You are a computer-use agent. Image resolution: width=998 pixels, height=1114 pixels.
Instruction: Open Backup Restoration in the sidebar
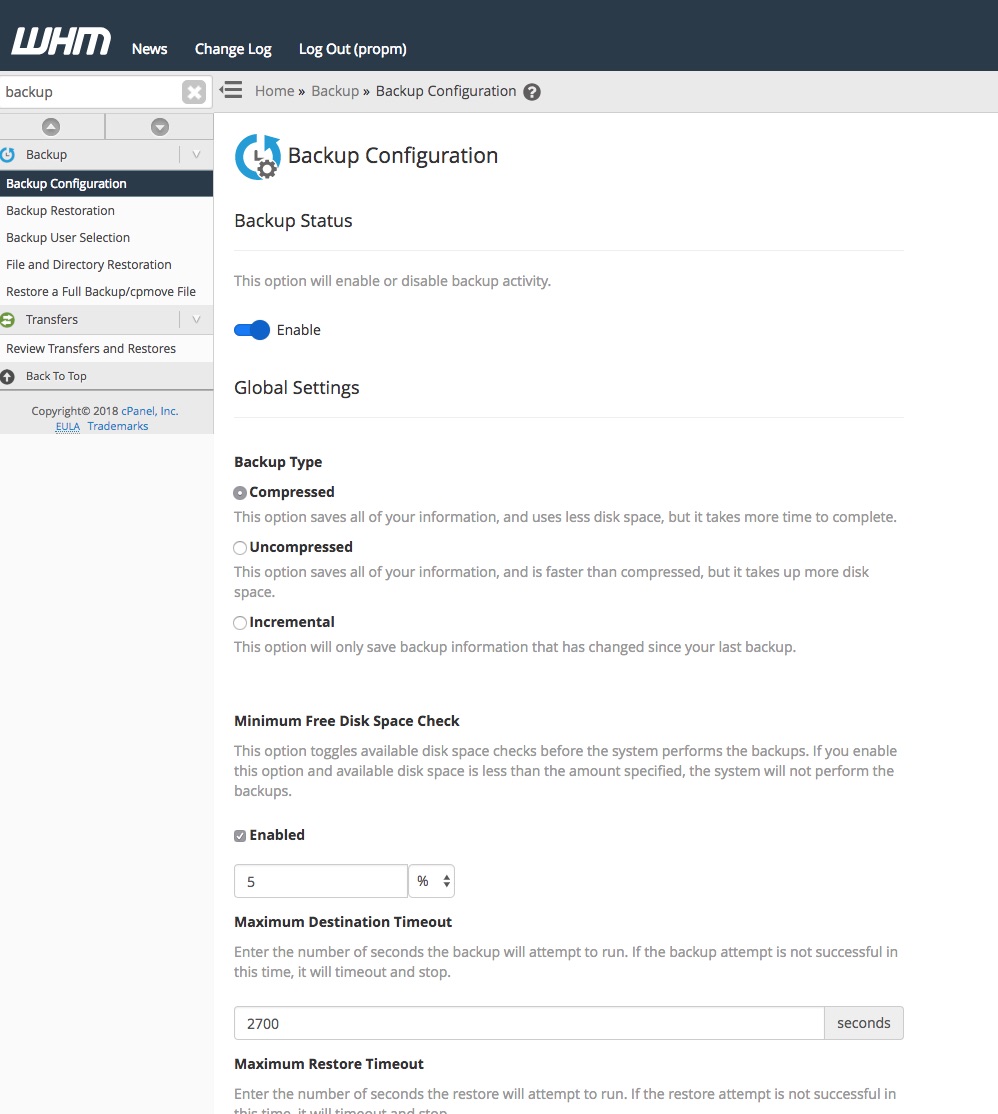(x=60, y=211)
